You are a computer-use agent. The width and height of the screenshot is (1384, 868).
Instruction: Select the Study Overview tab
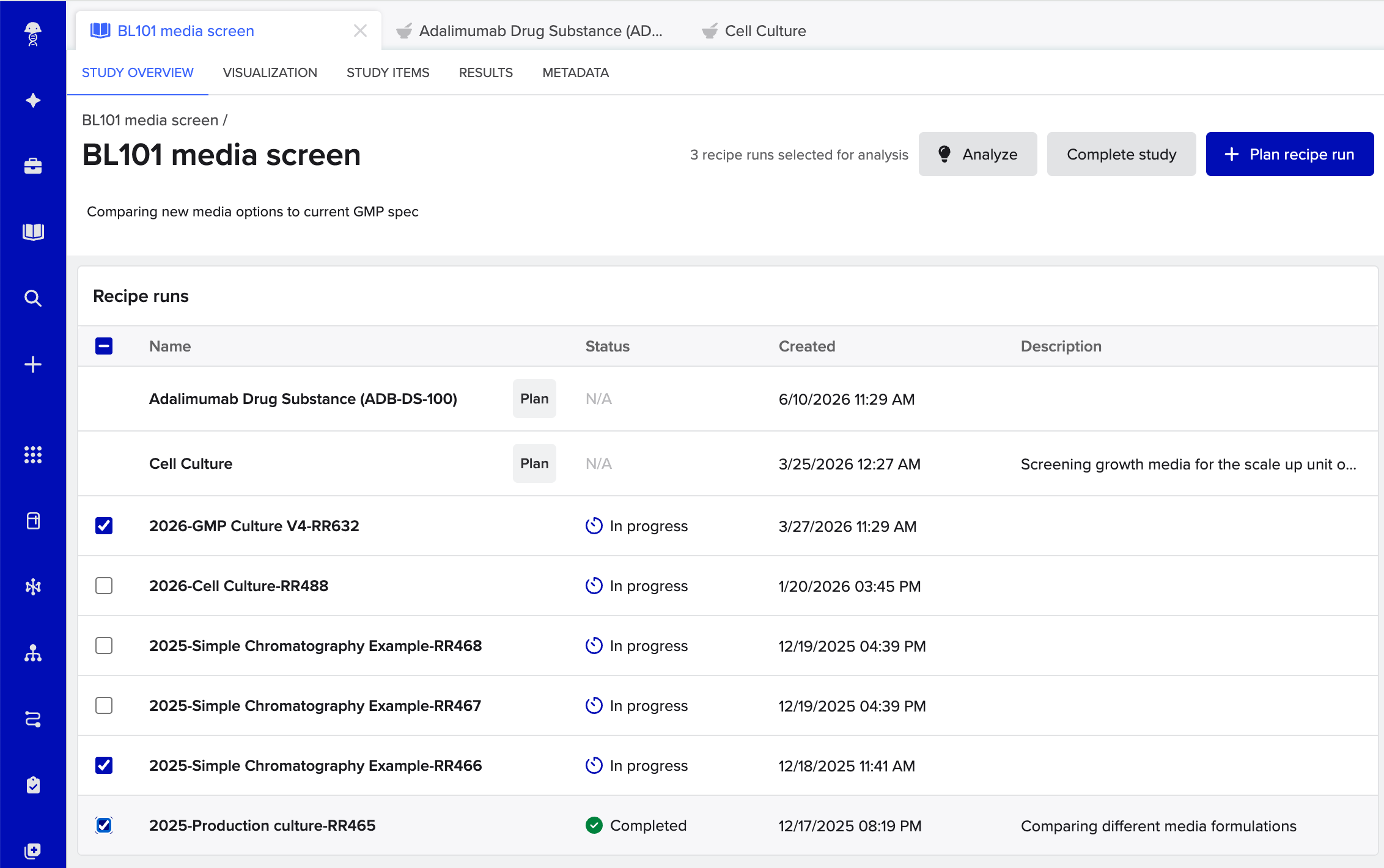138,73
